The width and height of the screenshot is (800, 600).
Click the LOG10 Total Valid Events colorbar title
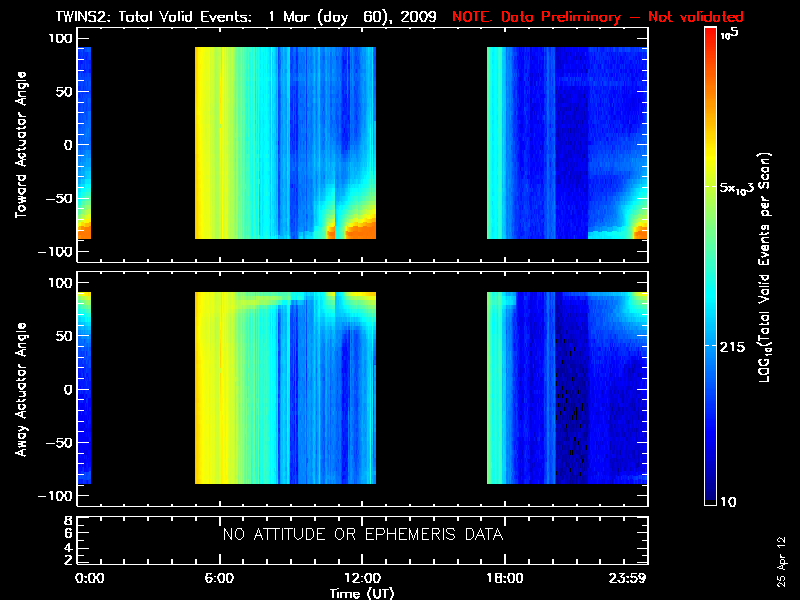pos(764,267)
